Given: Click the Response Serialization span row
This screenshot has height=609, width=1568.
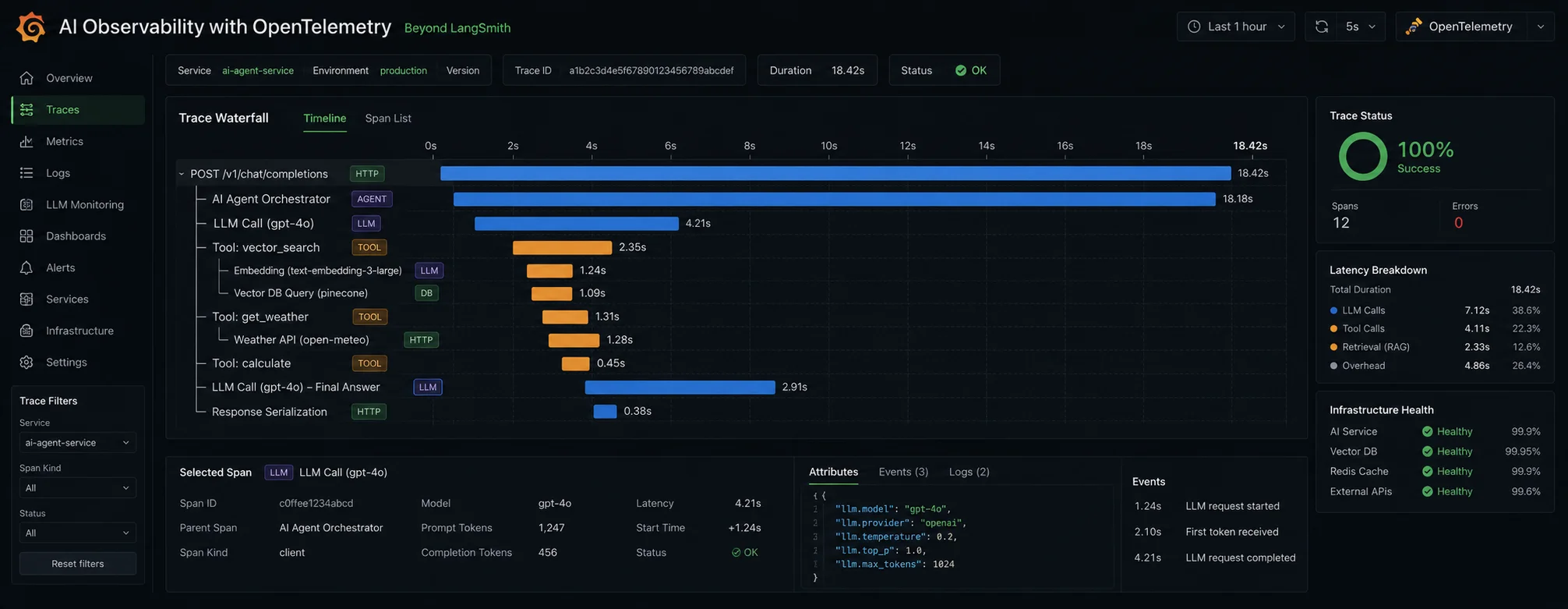Looking at the screenshot, I should coord(731,412).
